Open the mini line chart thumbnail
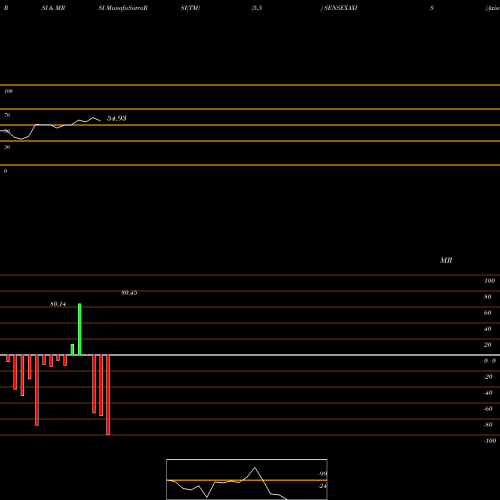 [x=247, y=479]
